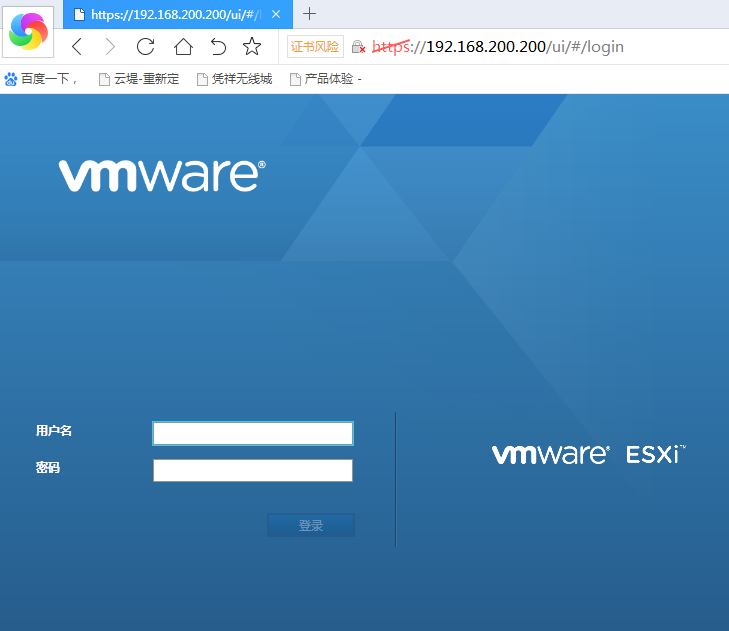Click the insecure lock icon in address bar
The width and height of the screenshot is (729, 631).
358,47
